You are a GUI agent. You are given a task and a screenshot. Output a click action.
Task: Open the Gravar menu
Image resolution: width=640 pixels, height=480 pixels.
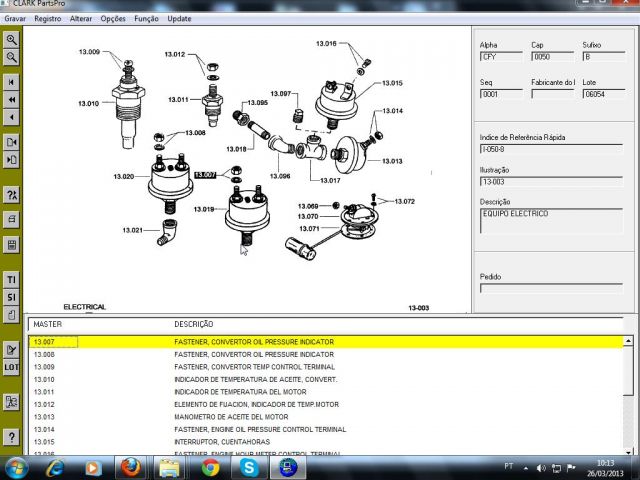15,19
